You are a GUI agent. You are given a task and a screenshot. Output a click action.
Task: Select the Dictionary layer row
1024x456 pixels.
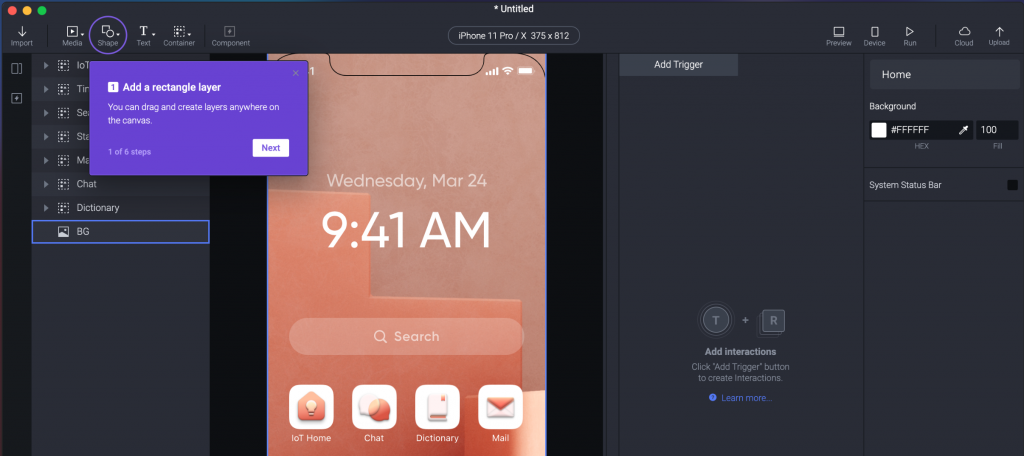121,208
